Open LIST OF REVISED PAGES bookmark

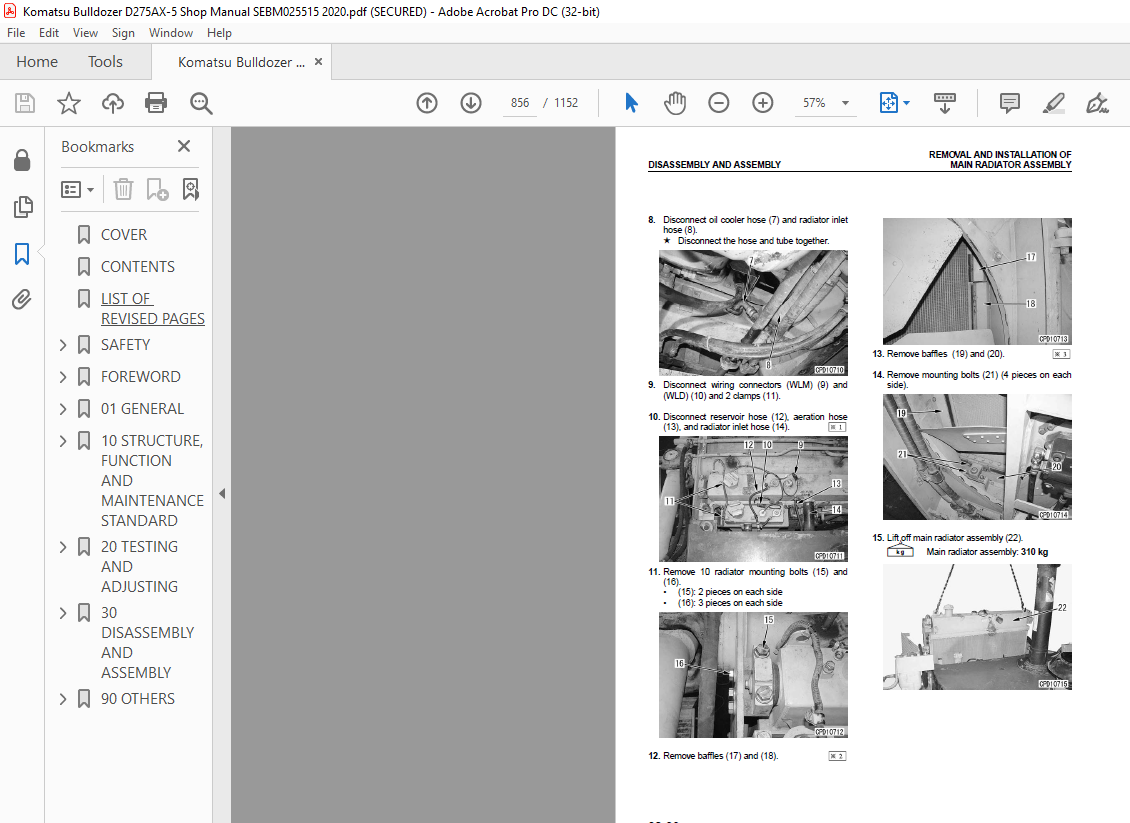(x=153, y=308)
